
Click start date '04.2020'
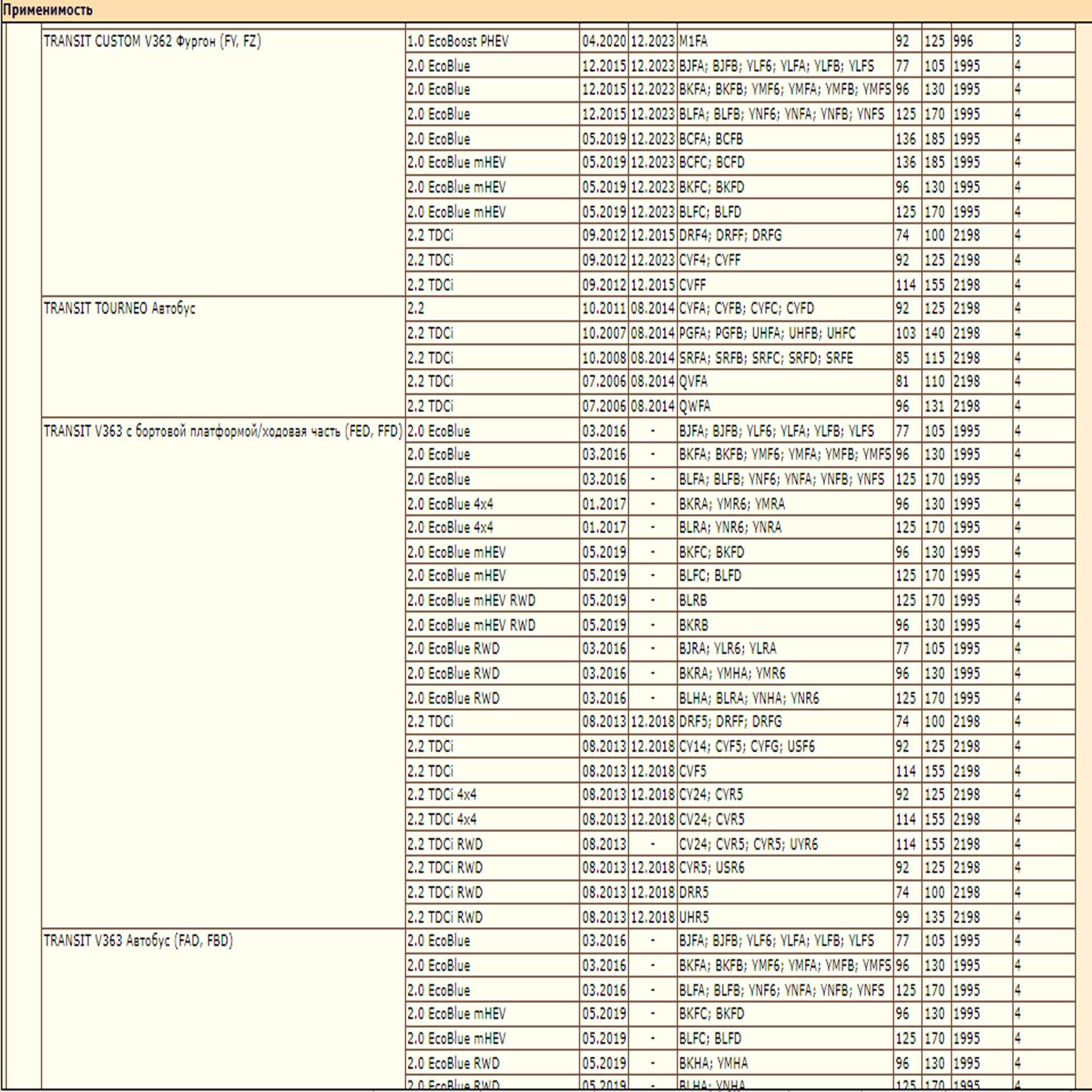click(x=604, y=41)
